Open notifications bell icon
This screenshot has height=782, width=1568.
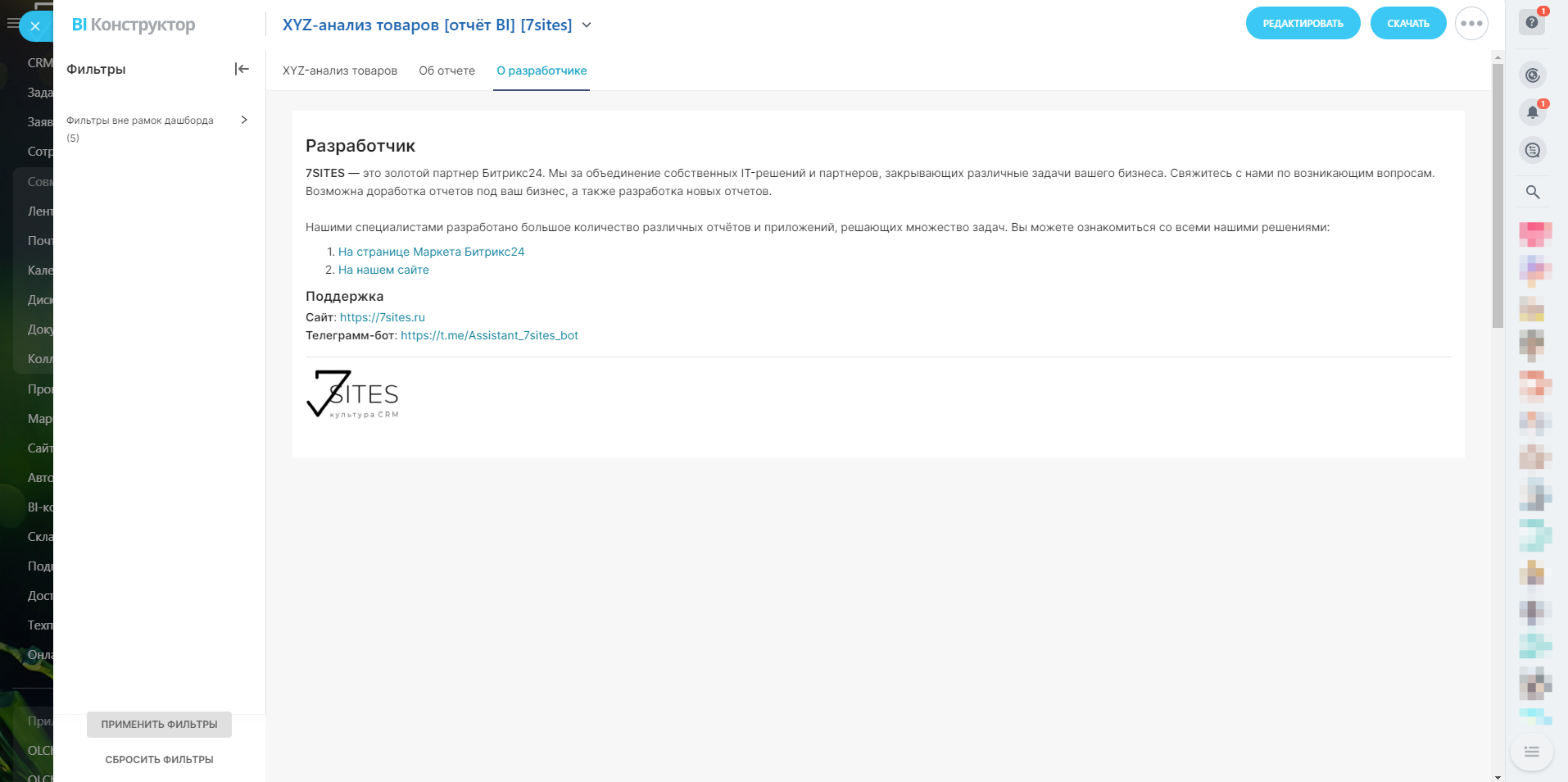click(x=1532, y=112)
